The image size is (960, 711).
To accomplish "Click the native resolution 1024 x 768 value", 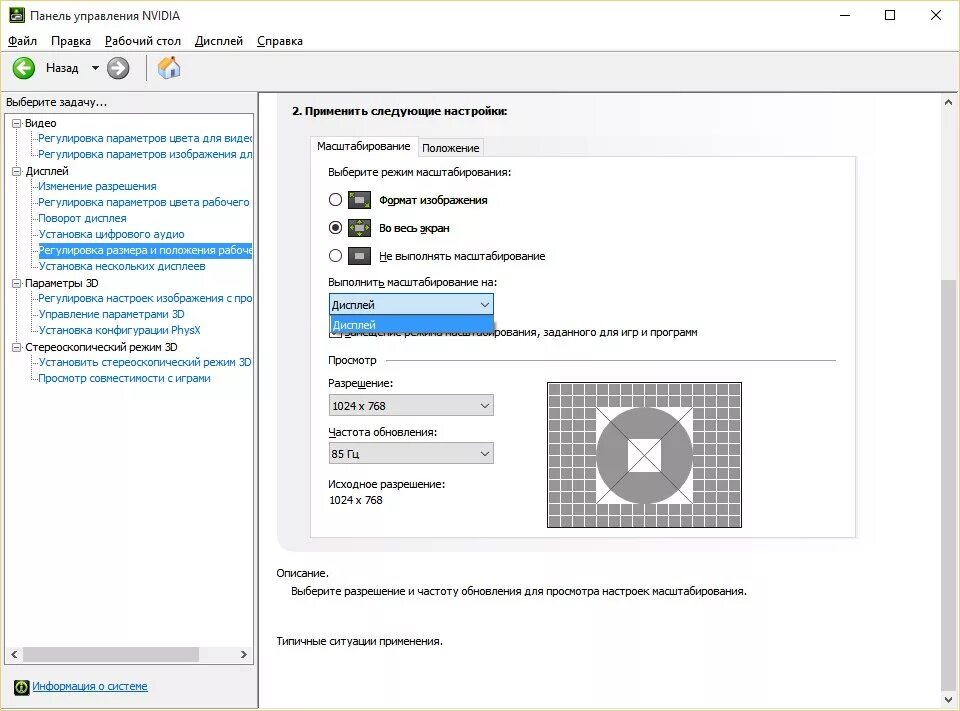I will (356, 500).
